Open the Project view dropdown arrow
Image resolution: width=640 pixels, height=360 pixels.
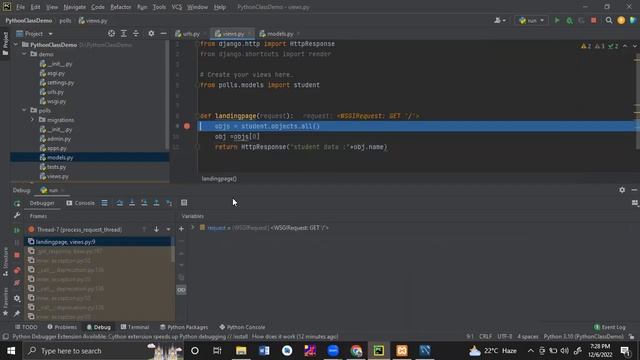point(51,34)
